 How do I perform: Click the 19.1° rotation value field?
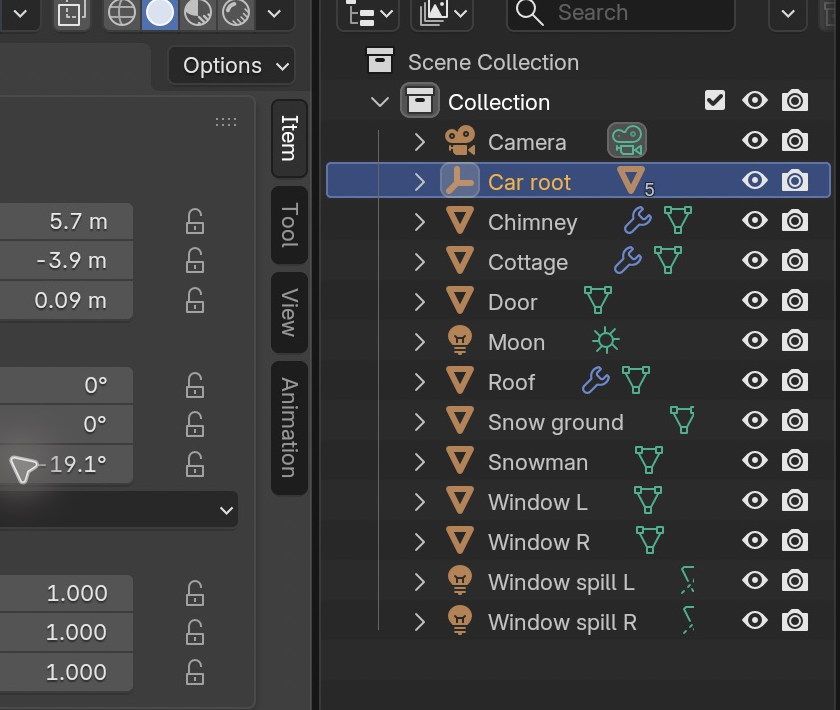(66, 464)
